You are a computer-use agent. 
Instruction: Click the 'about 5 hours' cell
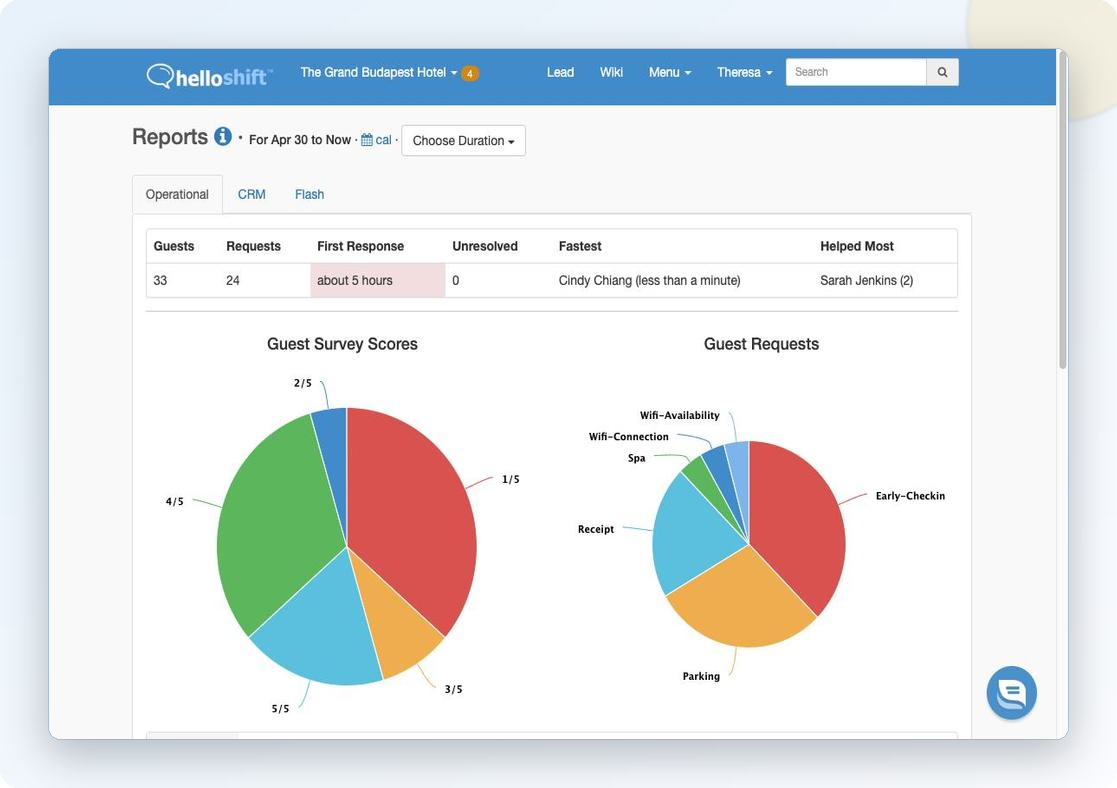coord(378,280)
